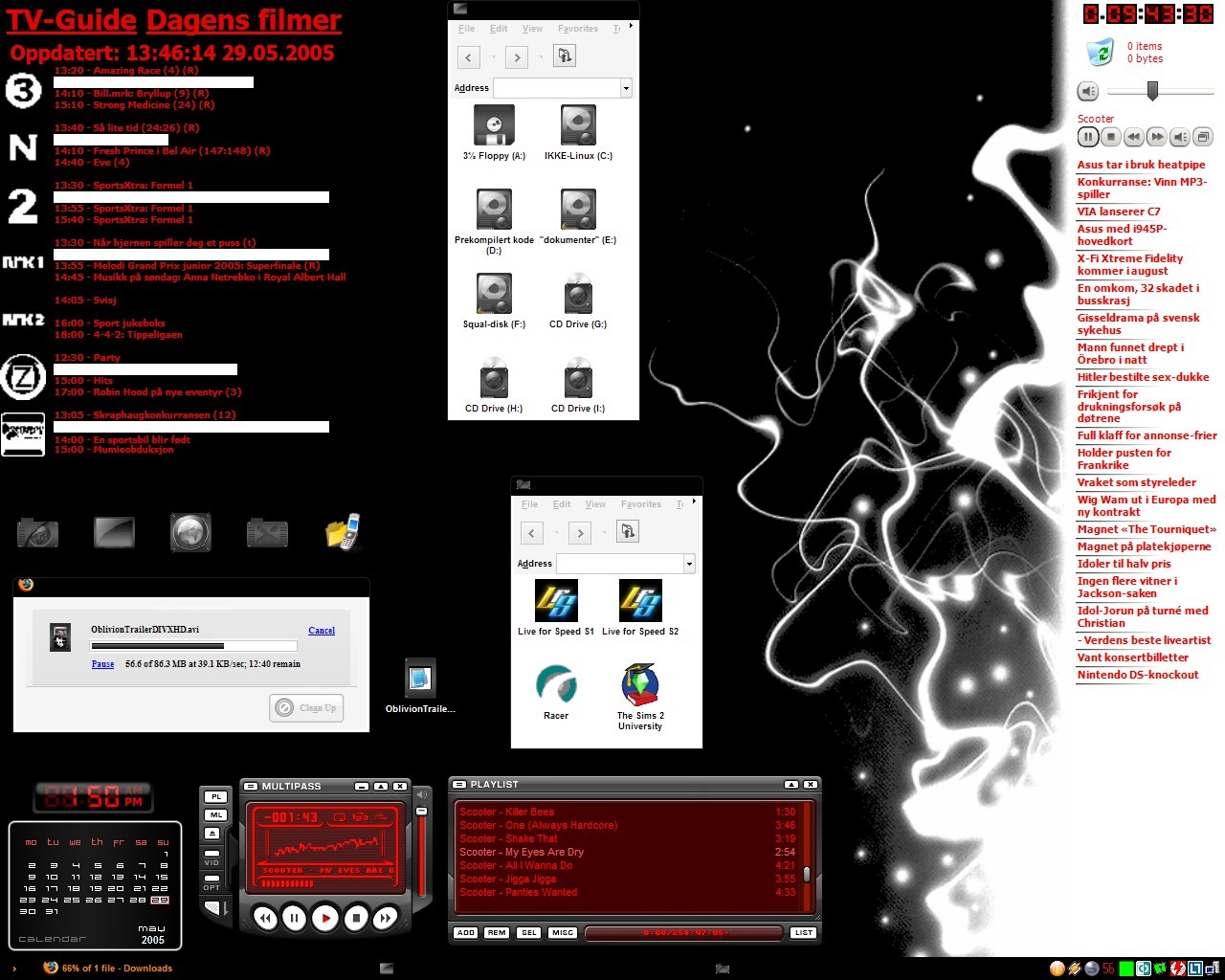The width and height of the screenshot is (1225, 980).
Task: Open CD Drive (G:)
Action: tap(578, 301)
